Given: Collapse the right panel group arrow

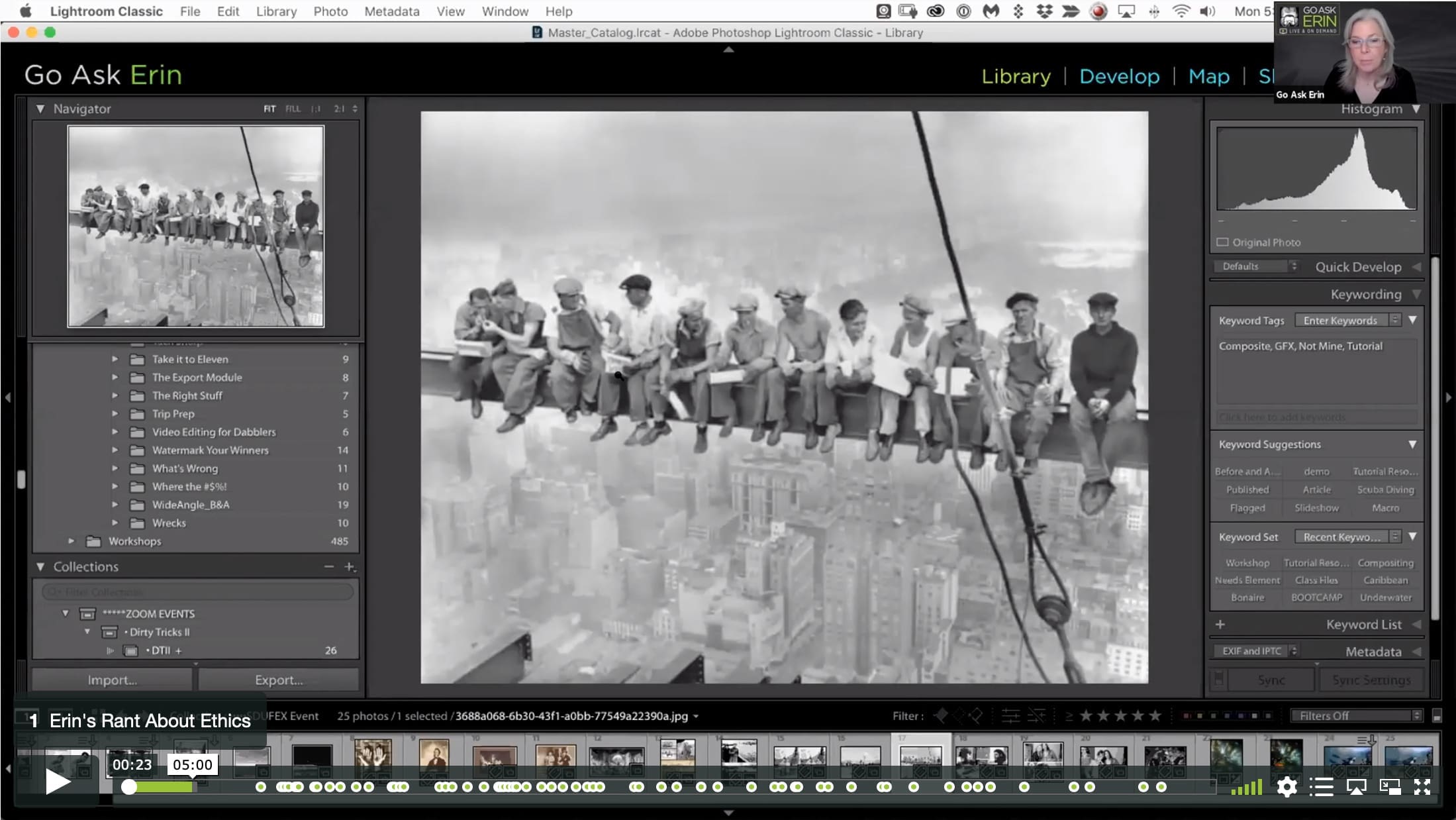Looking at the screenshot, I should click(1449, 397).
